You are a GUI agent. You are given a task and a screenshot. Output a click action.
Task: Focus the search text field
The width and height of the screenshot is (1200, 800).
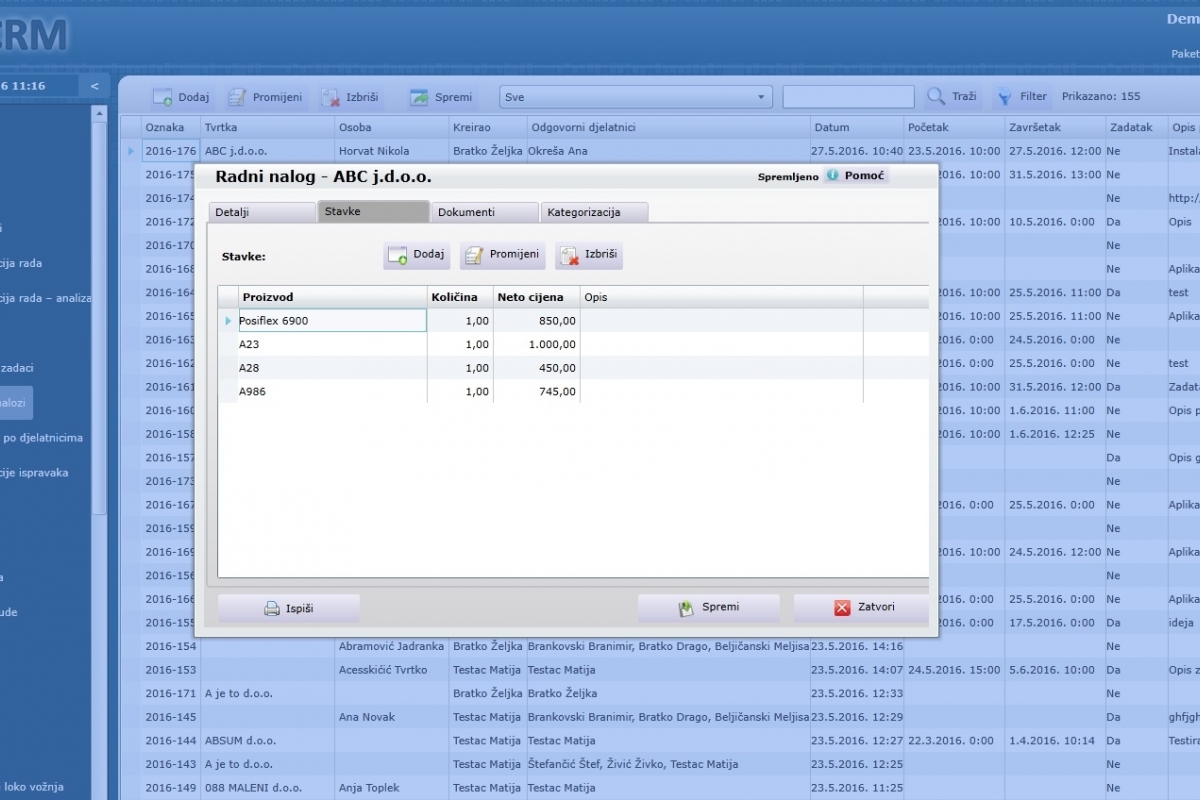coord(848,97)
